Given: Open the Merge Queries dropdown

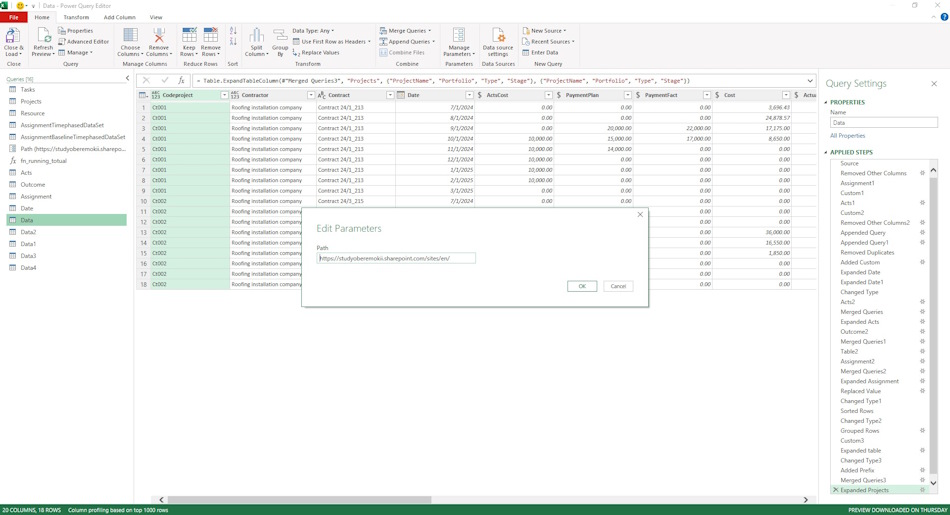Looking at the screenshot, I should click(x=405, y=31).
